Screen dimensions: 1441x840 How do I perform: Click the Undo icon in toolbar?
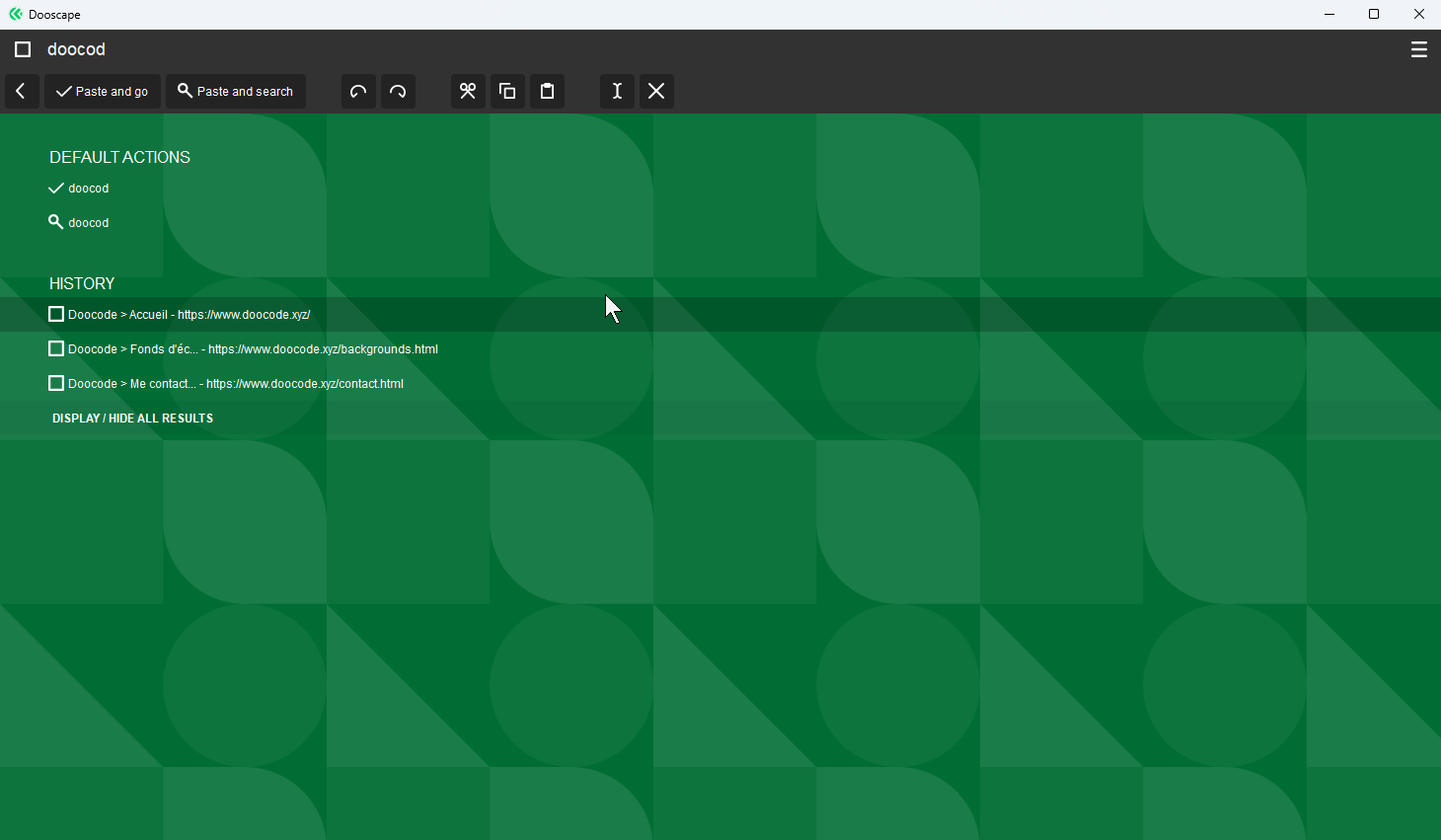pos(358,91)
